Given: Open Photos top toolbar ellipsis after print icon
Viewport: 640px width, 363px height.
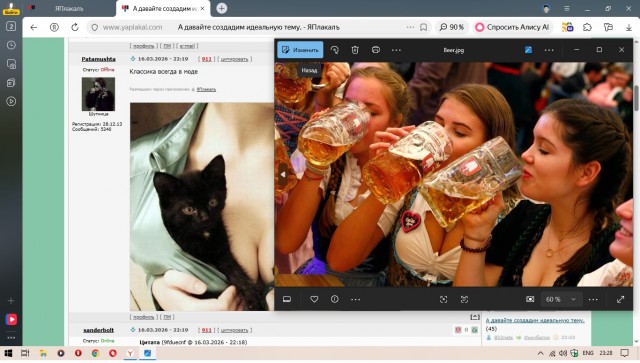Looking at the screenshot, I should (x=396, y=50).
